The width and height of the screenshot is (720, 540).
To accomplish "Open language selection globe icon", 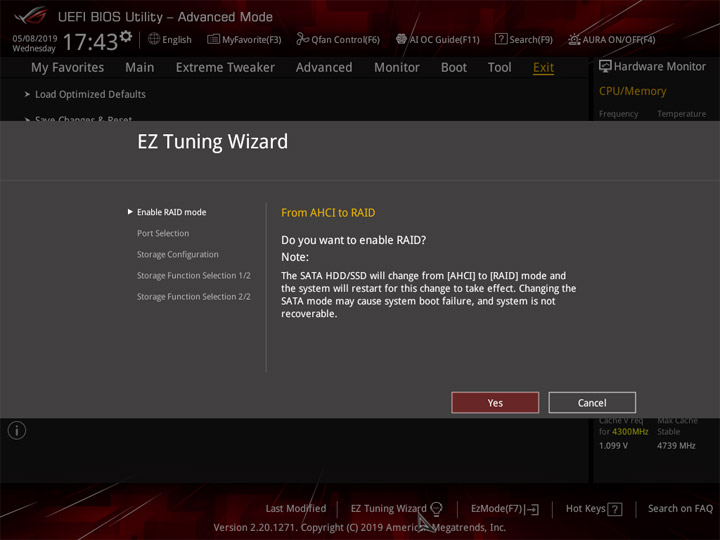I will pyautogui.click(x=154, y=39).
